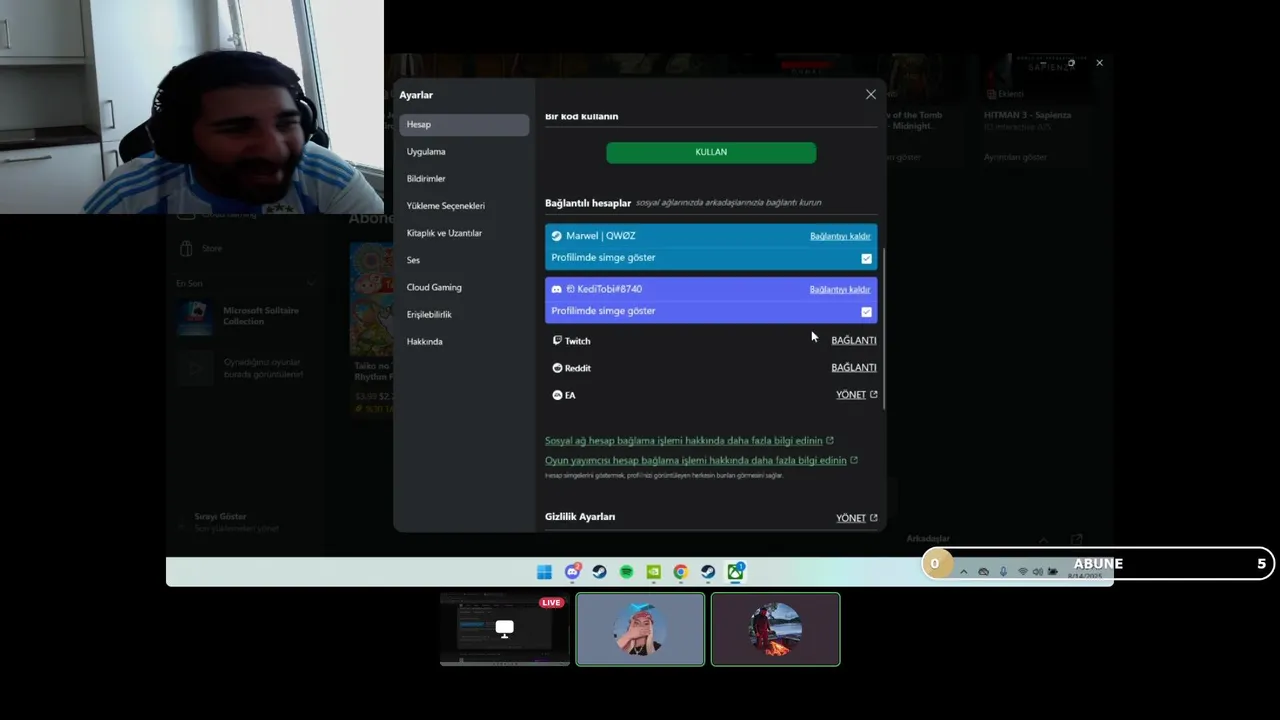
Task: Click the Discord logo beside KediTobi#8740
Action: pos(557,289)
